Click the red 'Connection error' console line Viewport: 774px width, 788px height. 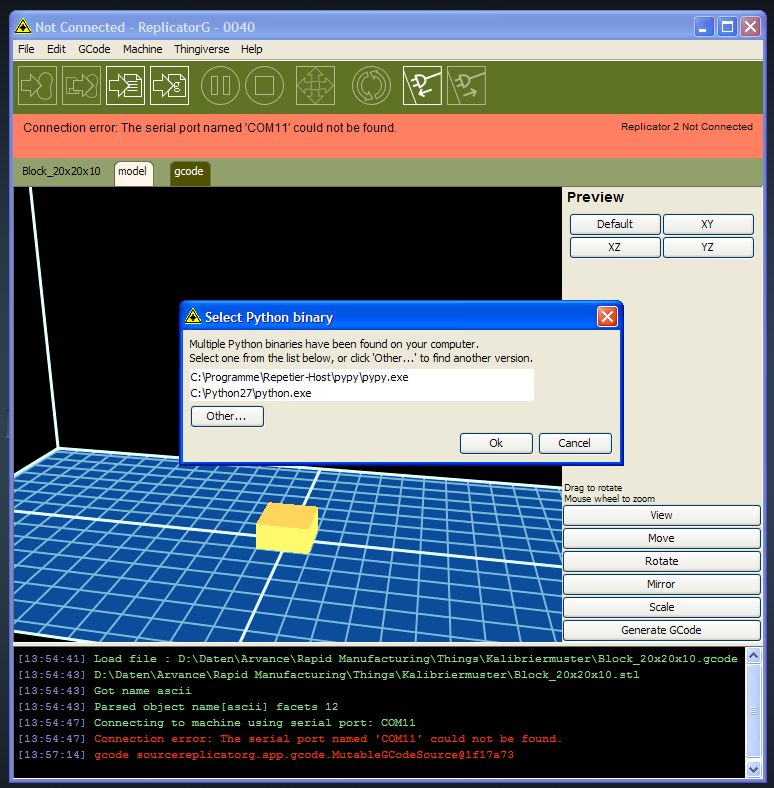pyautogui.click(x=289, y=739)
